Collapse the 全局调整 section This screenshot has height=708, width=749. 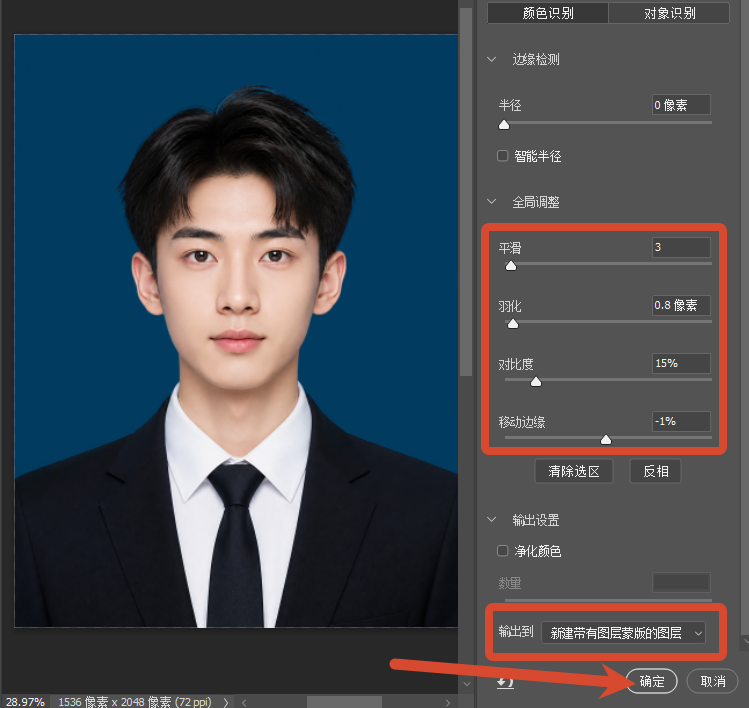point(492,202)
